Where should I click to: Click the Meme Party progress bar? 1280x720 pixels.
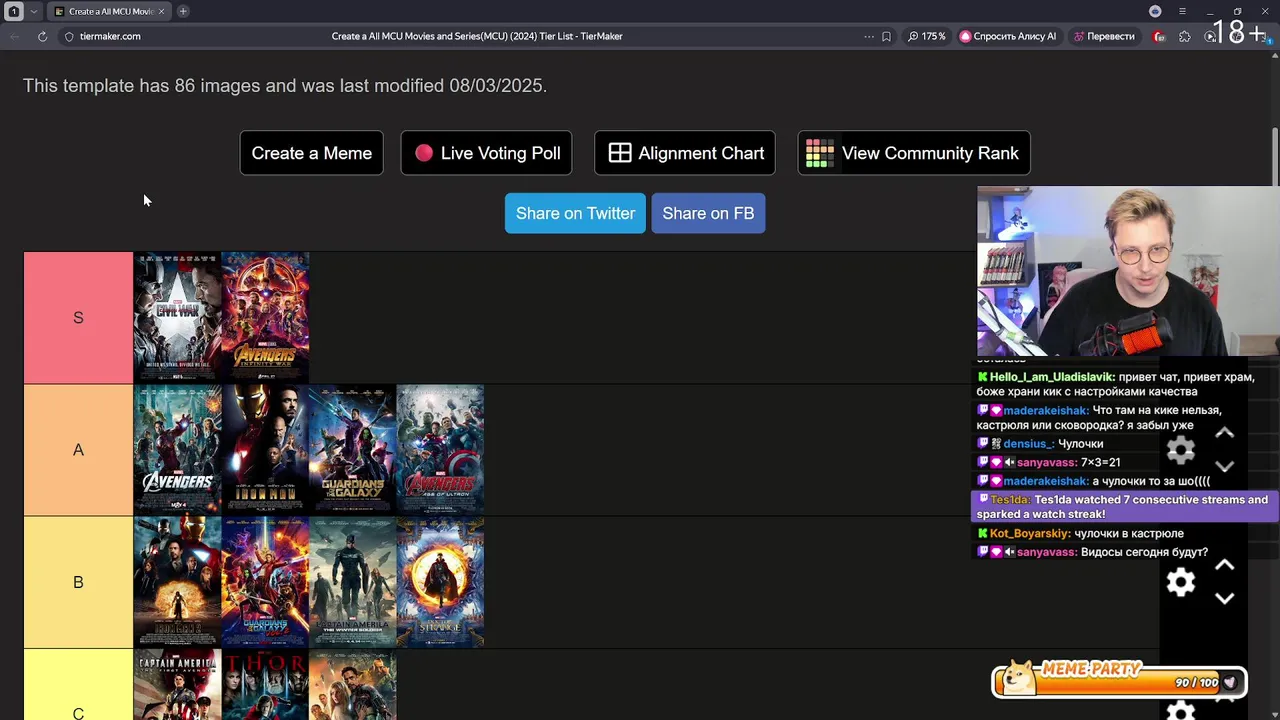1118,682
